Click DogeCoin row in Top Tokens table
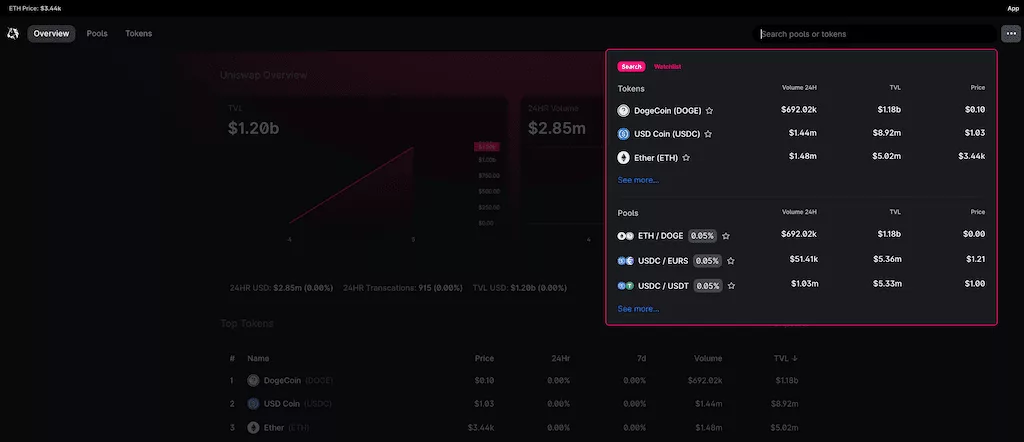This screenshot has height=442, width=1024. 513,380
